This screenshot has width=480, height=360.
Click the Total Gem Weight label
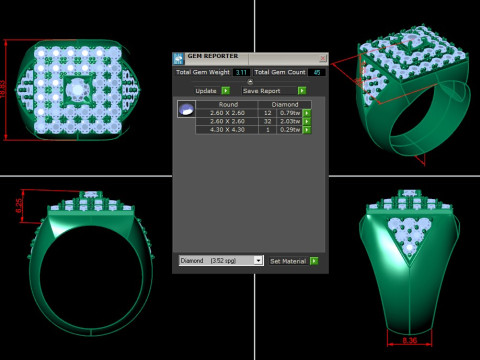[x=203, y=72]
